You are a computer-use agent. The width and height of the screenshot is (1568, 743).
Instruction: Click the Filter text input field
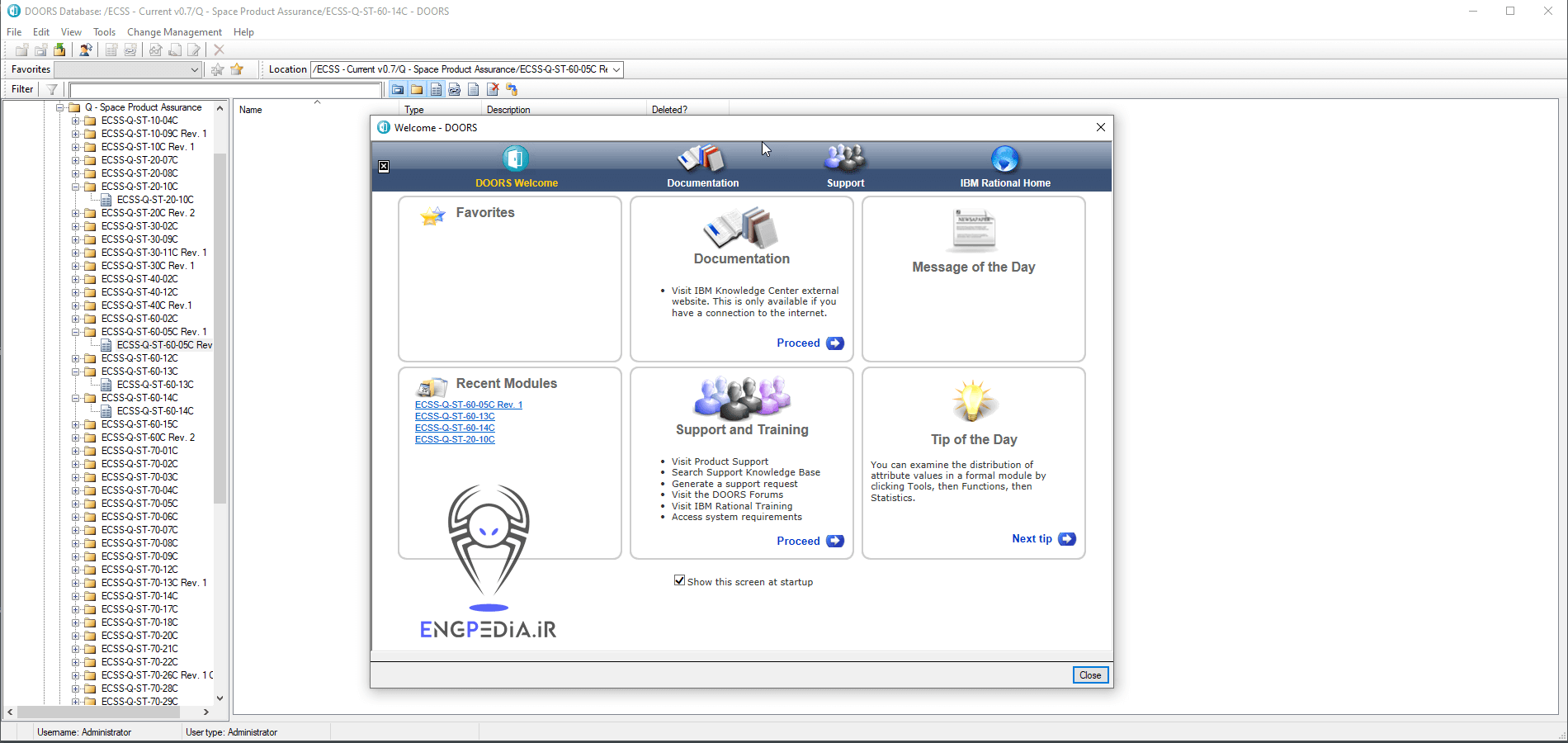(x=225, y=89)
